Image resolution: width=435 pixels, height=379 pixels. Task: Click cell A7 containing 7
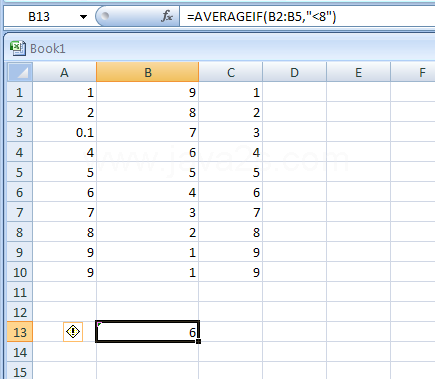(64, 212)
